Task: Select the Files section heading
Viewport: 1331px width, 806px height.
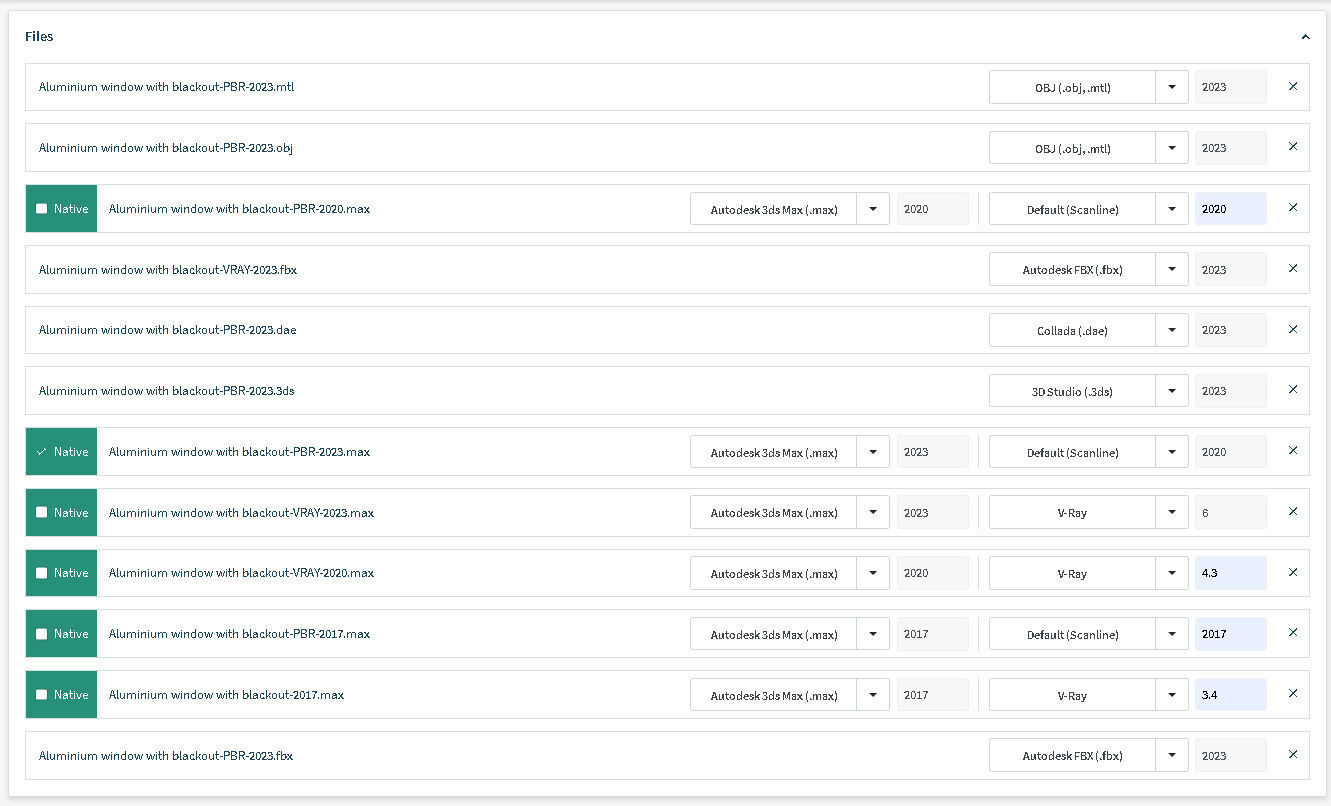Action: (x=39, y=36)
